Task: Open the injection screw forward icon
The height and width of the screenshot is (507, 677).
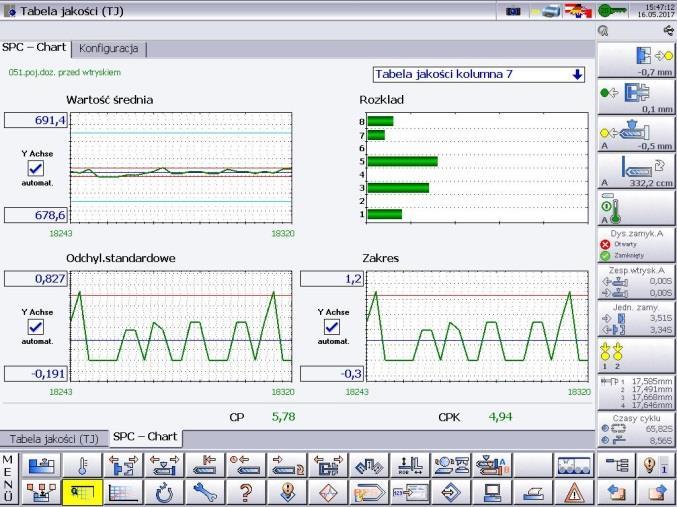Action: (x=206, y=465)
